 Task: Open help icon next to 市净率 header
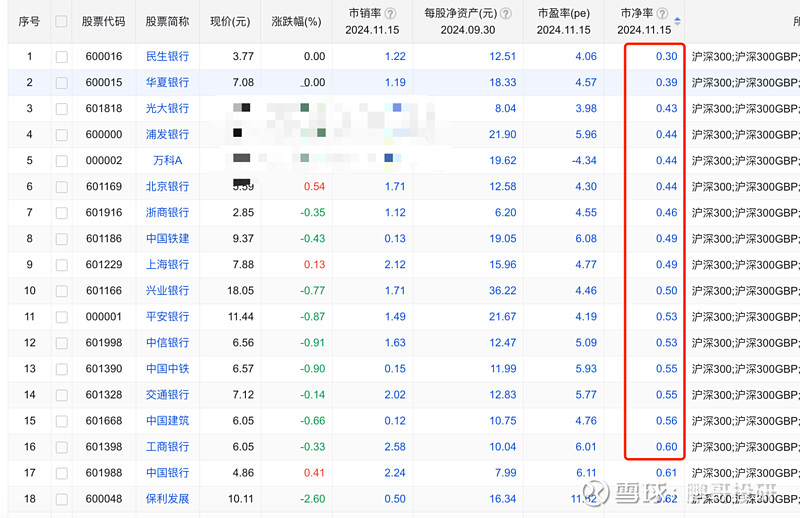tap(662, 14)
